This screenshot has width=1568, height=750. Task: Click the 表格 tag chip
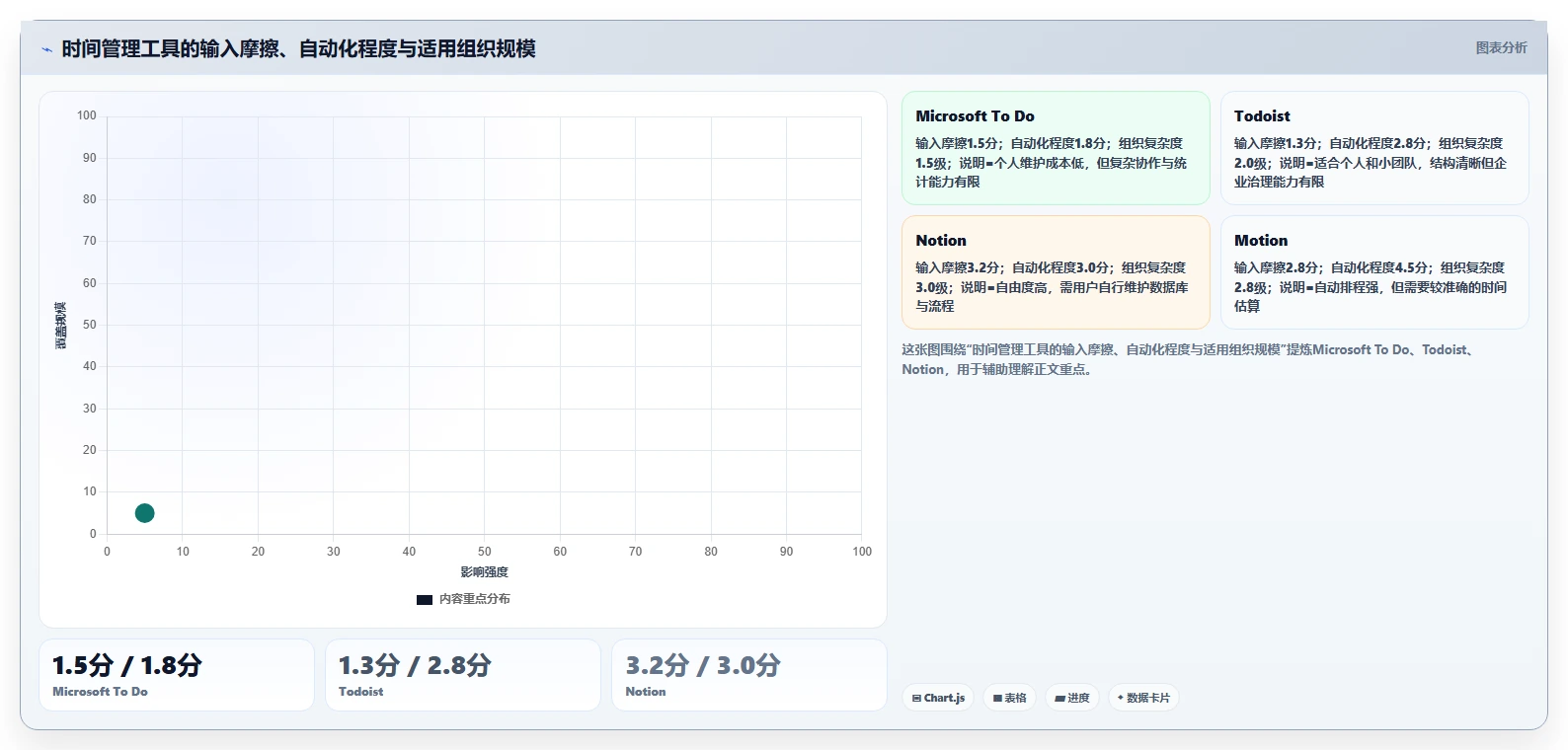tap(1009, 698)
